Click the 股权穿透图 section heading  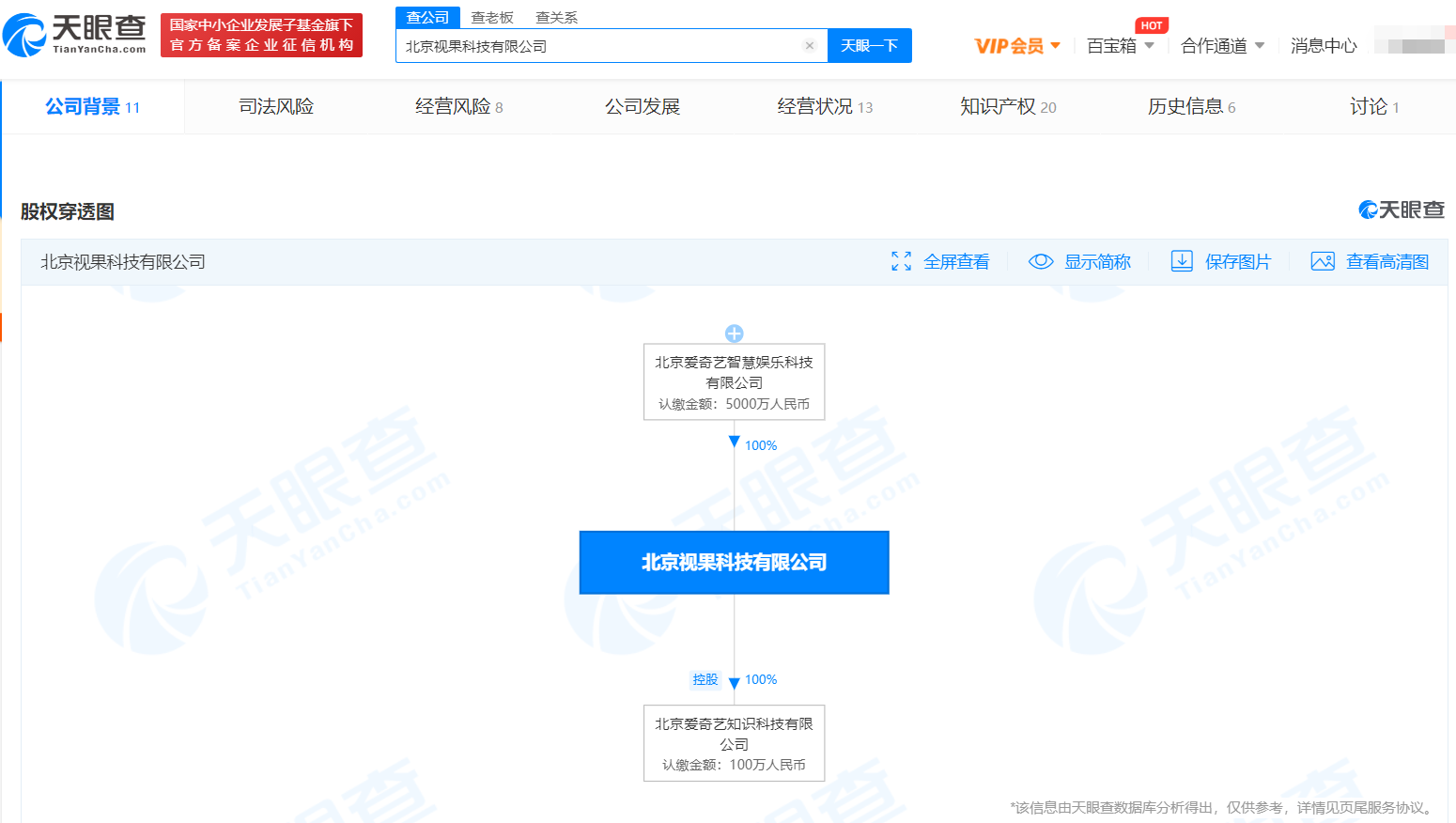point(68,211)
